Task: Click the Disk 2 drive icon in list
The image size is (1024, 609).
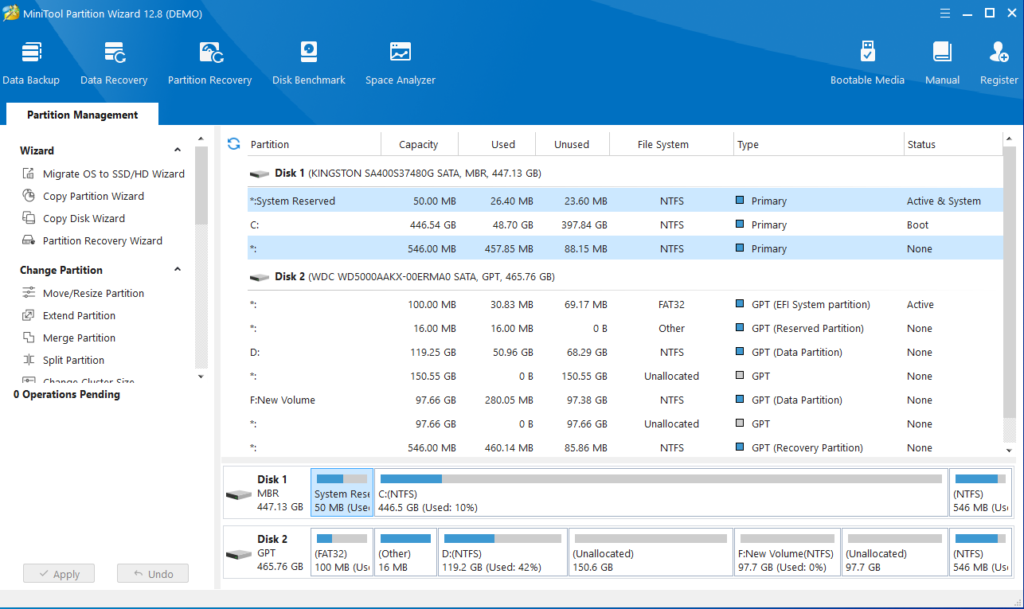Action: 259,277
